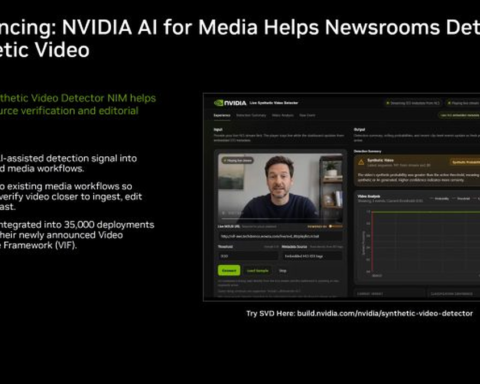This screenshot has width=480, height=384.
Task: Click the Streaming SCI metadata status badge
Action: click(x=412, y=103)
